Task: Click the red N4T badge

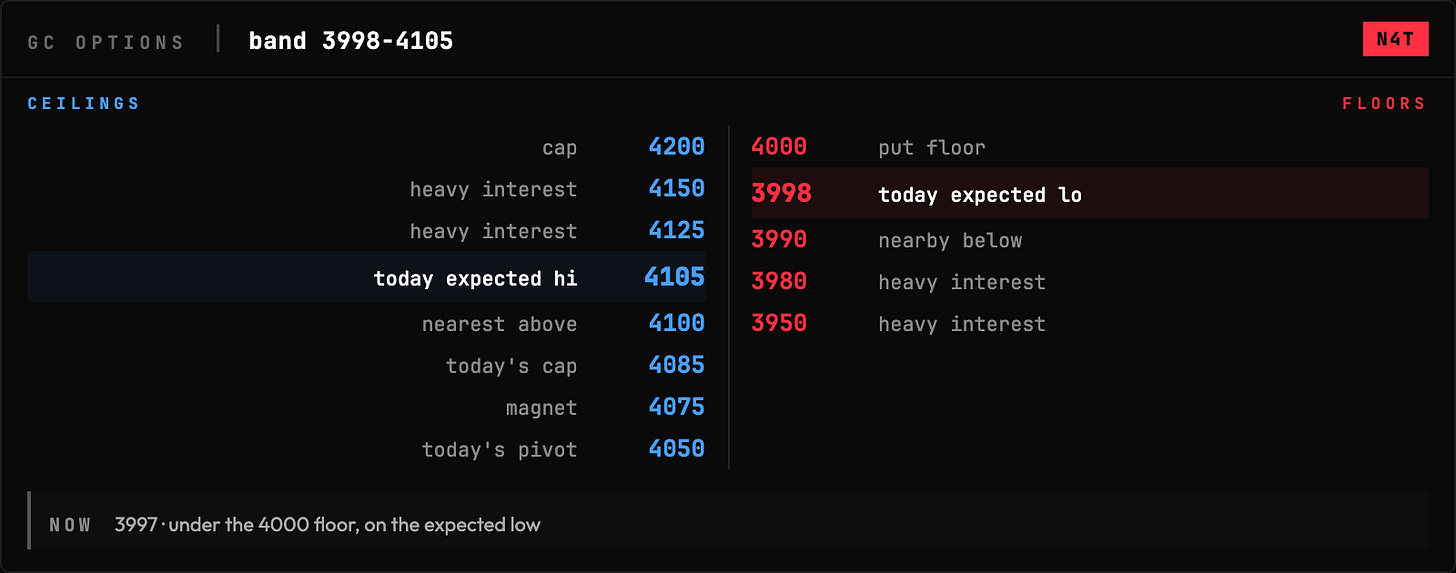Action: coord(1395,39)
